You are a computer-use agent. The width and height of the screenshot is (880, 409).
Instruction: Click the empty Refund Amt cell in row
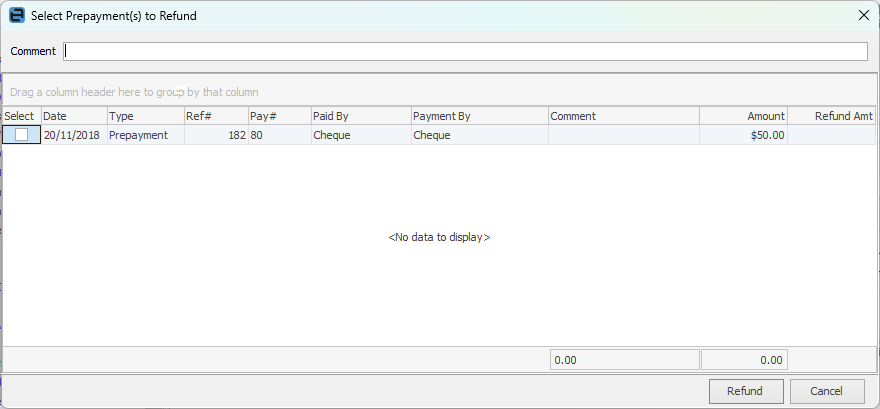coord(832,135)
